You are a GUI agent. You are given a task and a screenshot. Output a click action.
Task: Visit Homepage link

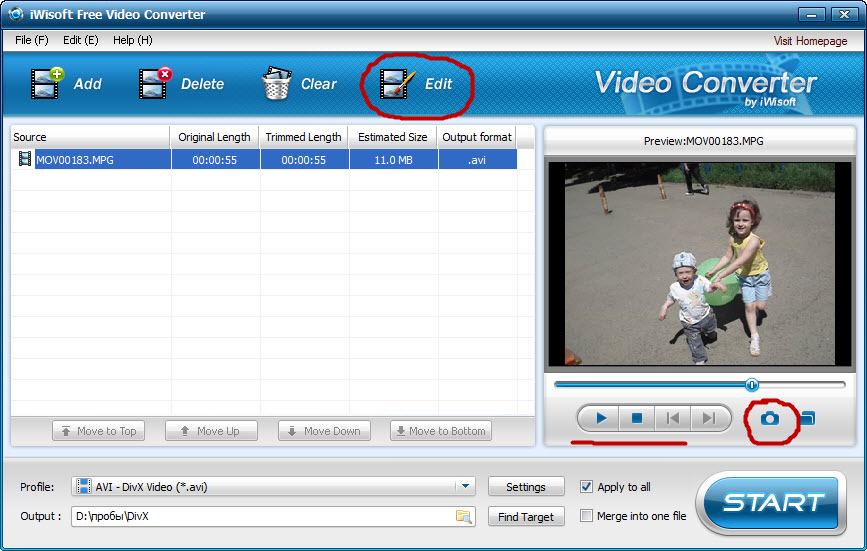click(810, 41)
